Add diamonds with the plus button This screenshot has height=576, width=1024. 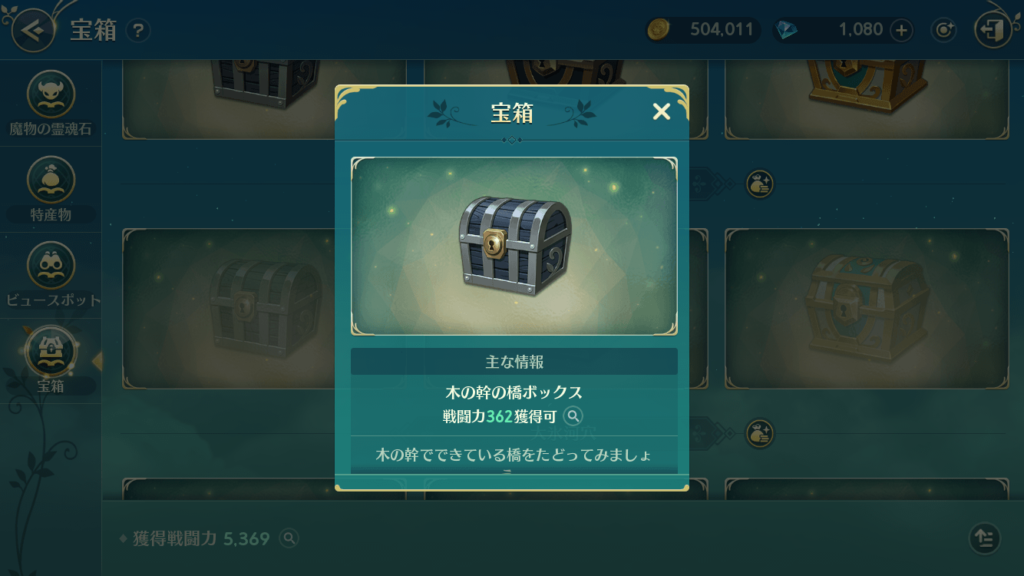[x=901, y=30]
